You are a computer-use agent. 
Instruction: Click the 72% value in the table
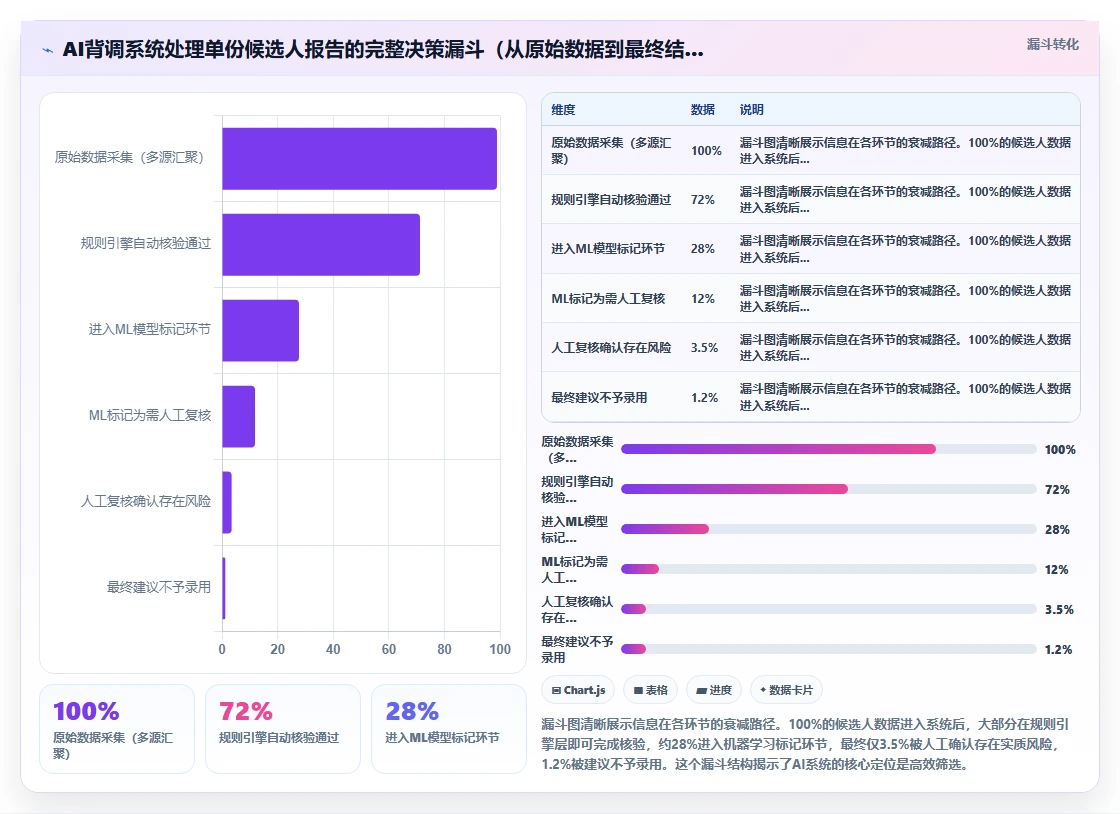702,199
